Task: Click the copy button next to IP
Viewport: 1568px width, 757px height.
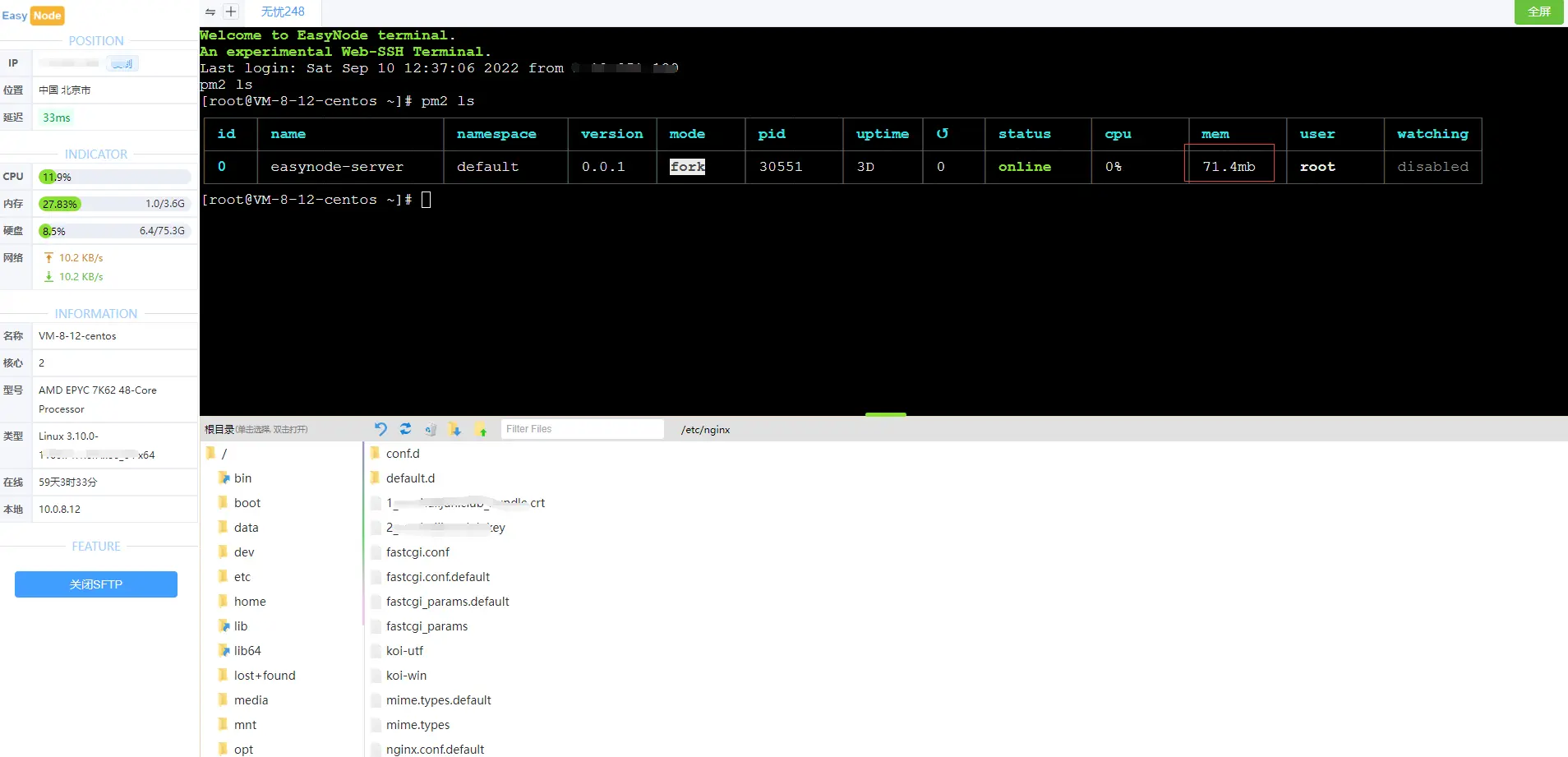Action: (122, 63)
